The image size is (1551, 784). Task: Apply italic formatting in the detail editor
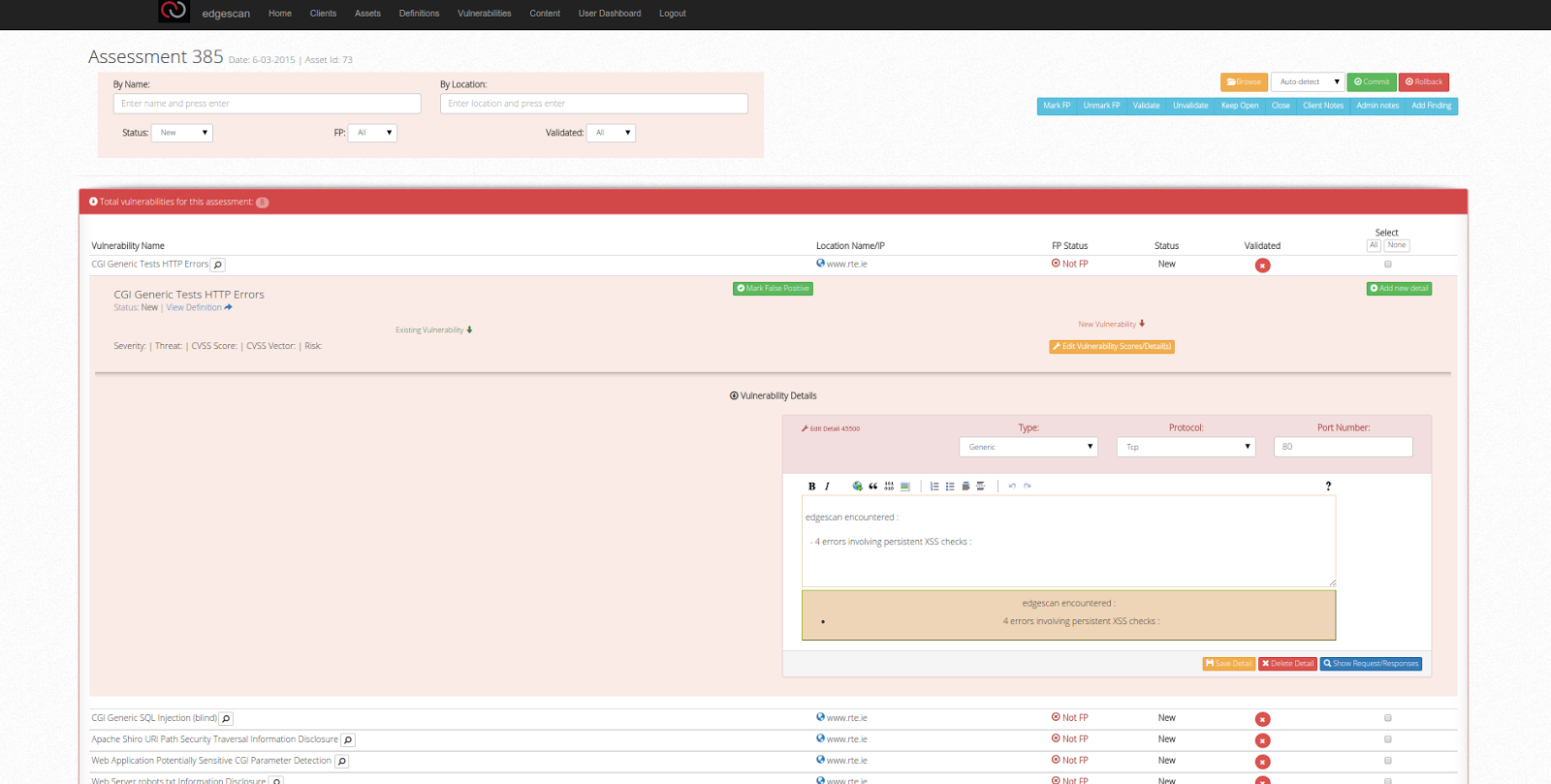(827, 486)
